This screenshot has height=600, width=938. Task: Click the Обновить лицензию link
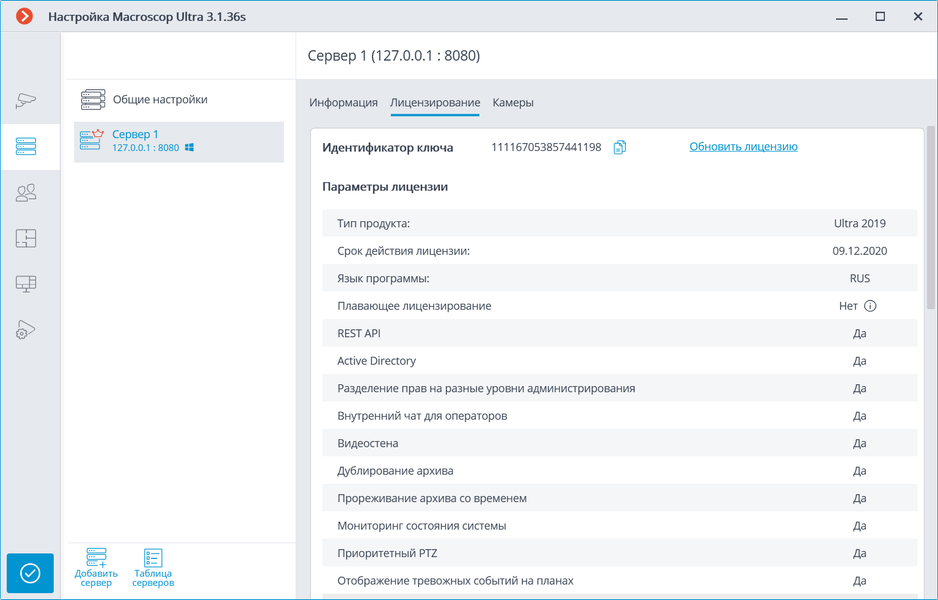pos(743,147)
